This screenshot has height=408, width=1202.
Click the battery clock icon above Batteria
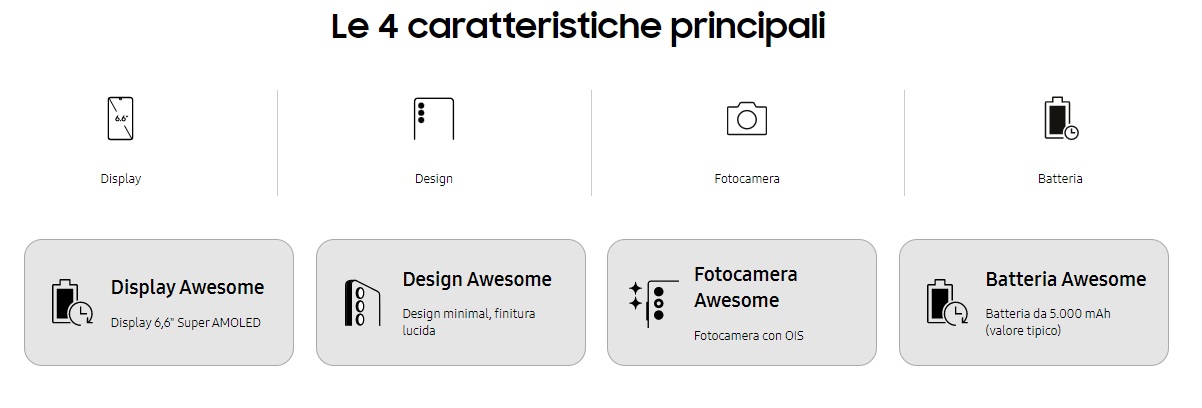[x=1060, y=118]
